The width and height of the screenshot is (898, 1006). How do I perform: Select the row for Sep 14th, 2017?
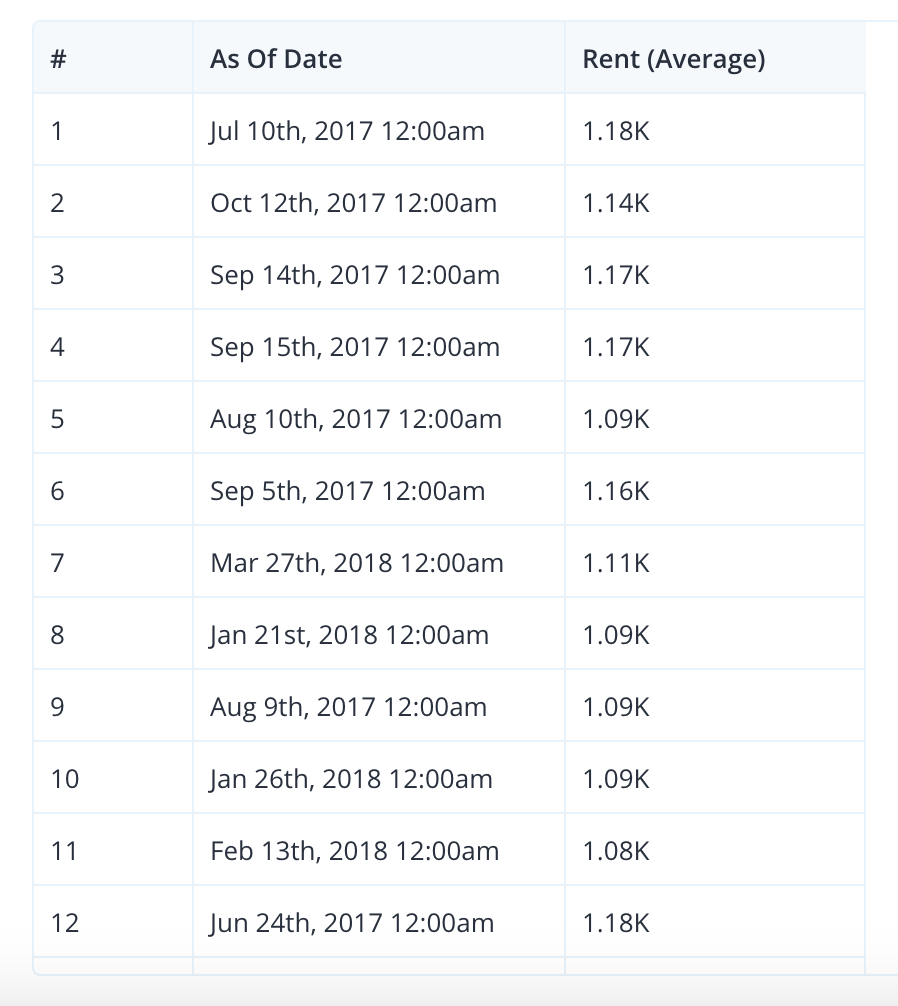point(354,274)
